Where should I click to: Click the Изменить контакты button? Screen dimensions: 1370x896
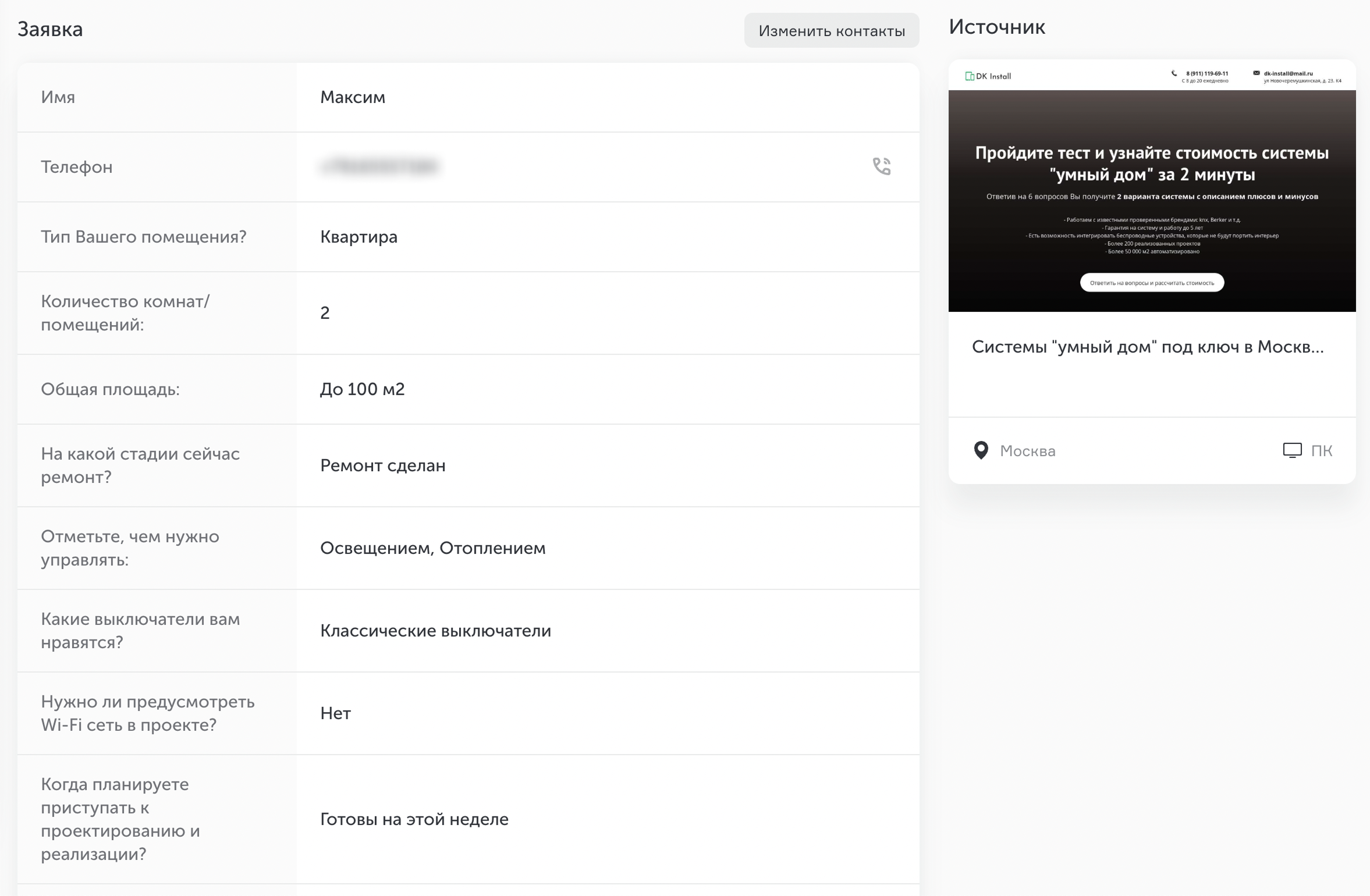[x=832, y=31]
